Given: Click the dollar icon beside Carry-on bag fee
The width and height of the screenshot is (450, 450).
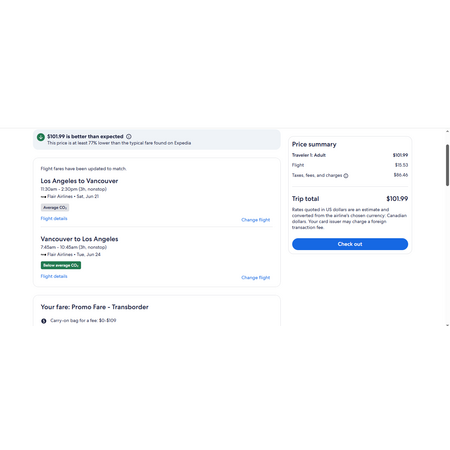Looking at the screenshot, I should 44,321.
